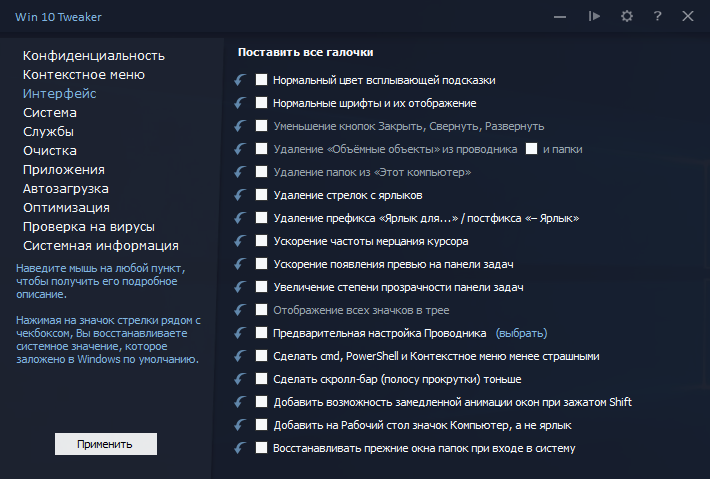This screenshot has height=479, width=710.
Task: Select the 'Интерфейс' sidebar item
Action: [x=59, y=94]
